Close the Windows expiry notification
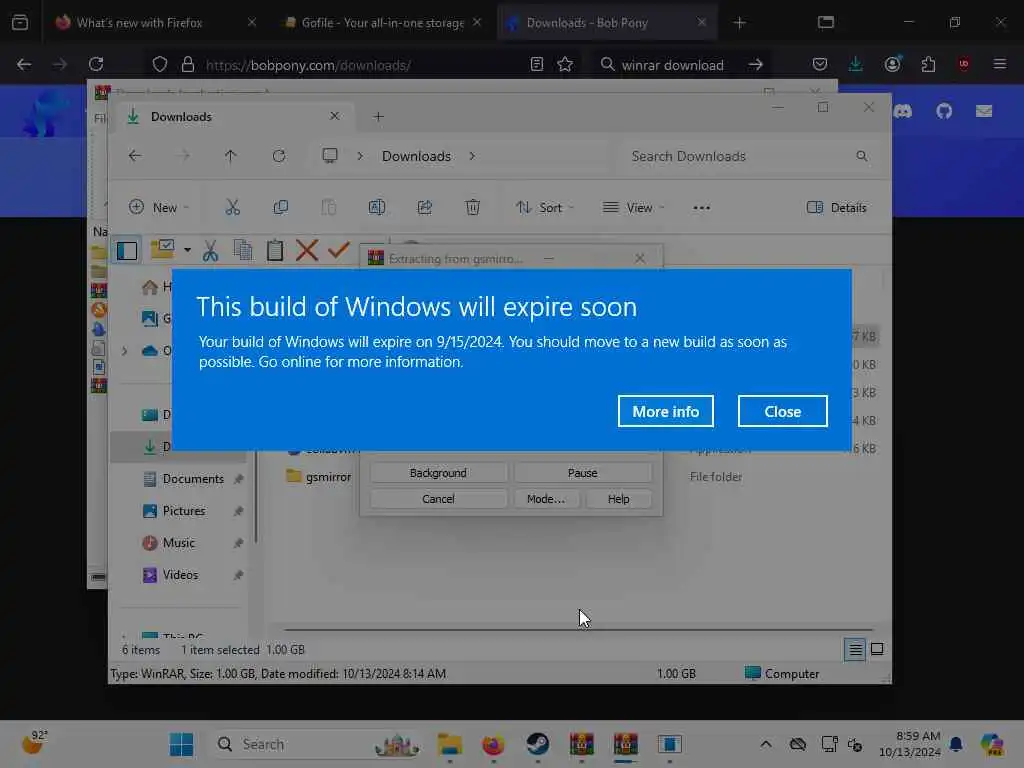The image size is (1024, 768). click(782, 411)
